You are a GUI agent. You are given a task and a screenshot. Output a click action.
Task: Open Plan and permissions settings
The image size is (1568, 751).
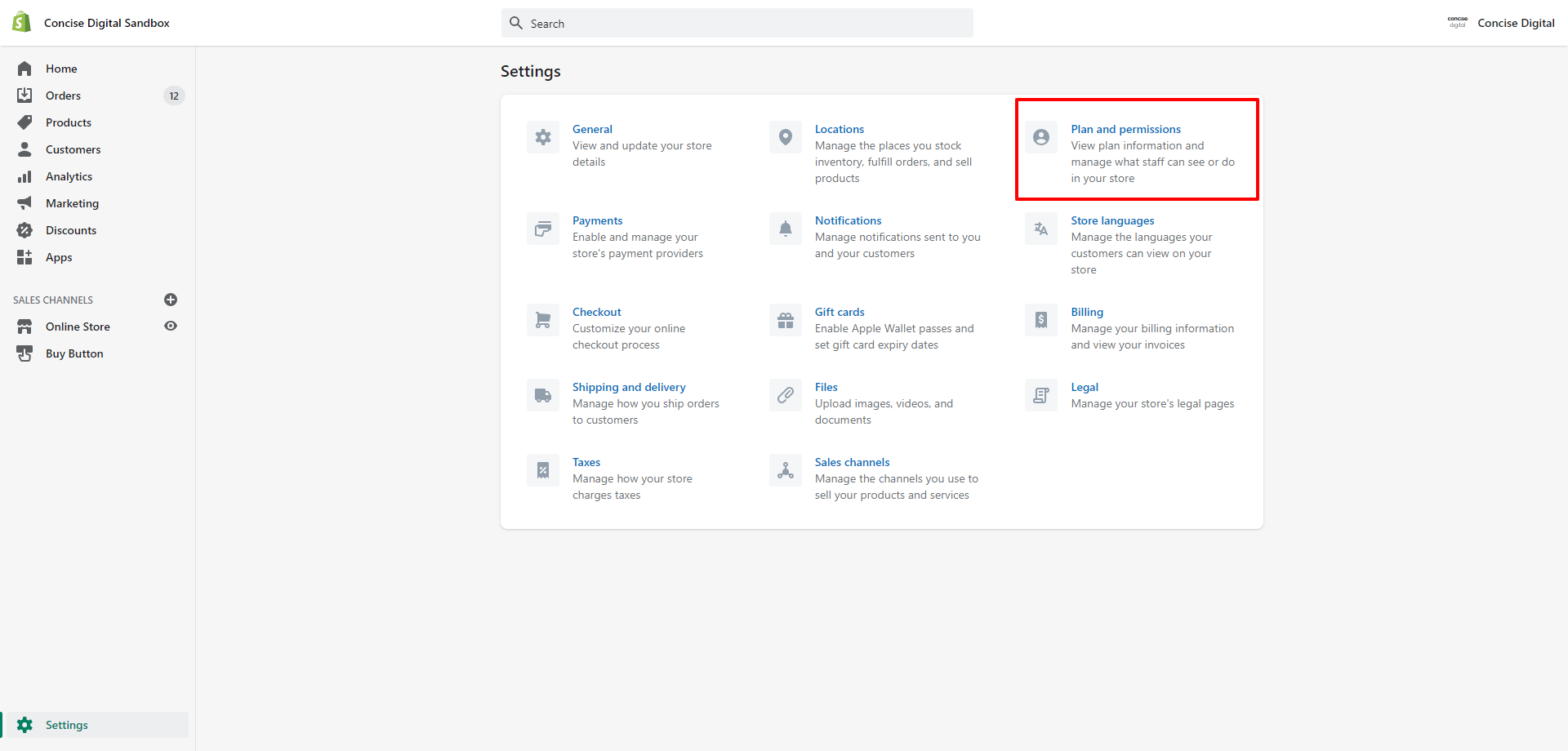tap(1125, 128)
